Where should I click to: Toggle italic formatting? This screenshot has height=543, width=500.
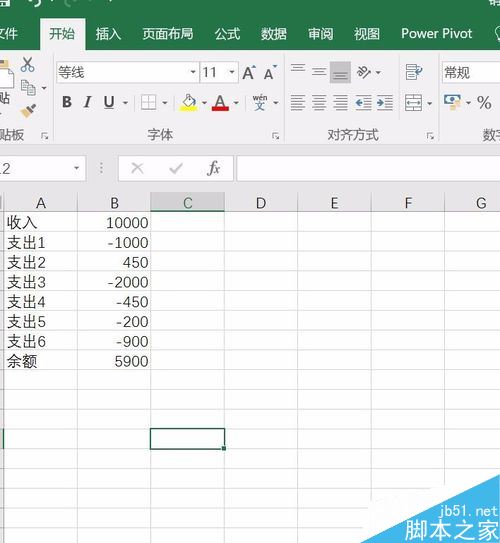pyautogui.click(x=88, y=103)
